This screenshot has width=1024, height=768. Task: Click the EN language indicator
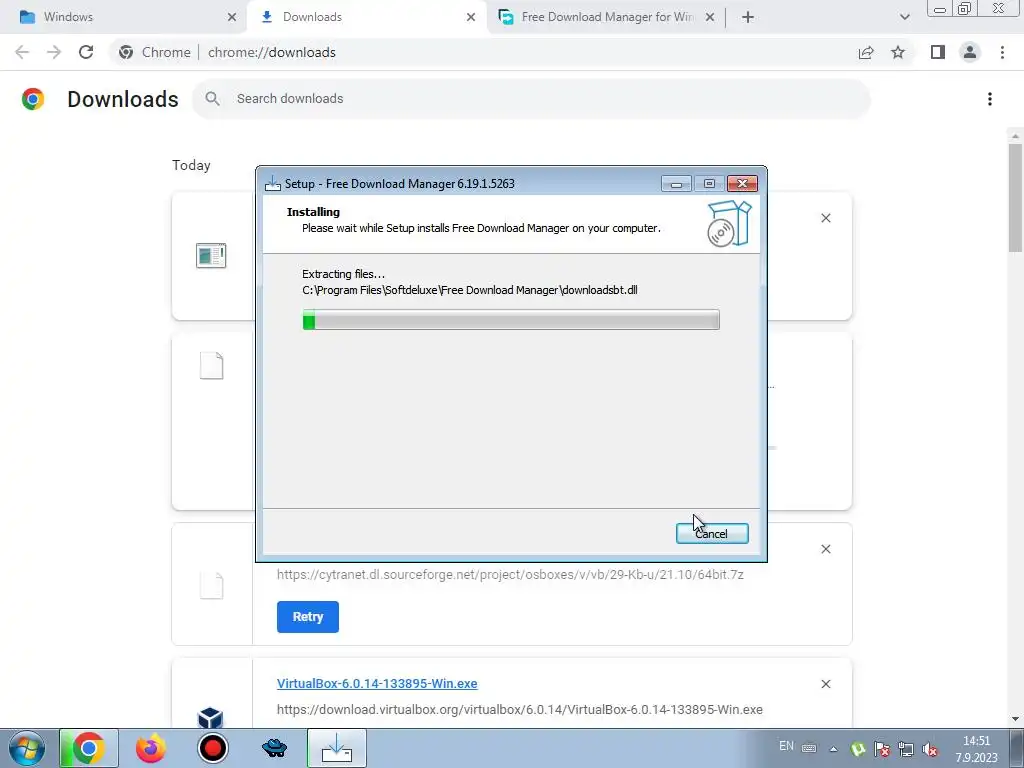click(786, 746)
